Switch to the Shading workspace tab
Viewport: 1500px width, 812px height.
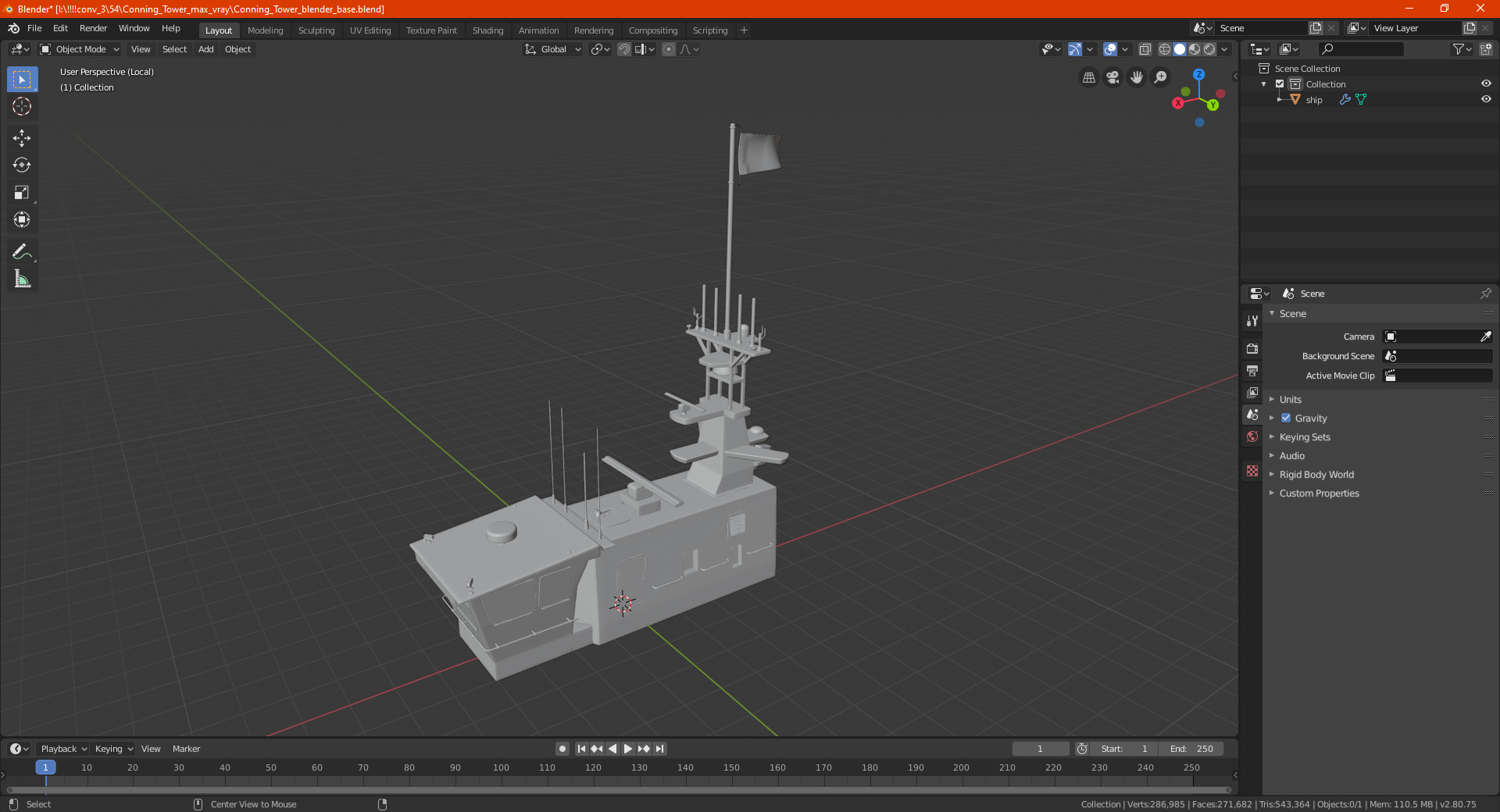[488, 30]
